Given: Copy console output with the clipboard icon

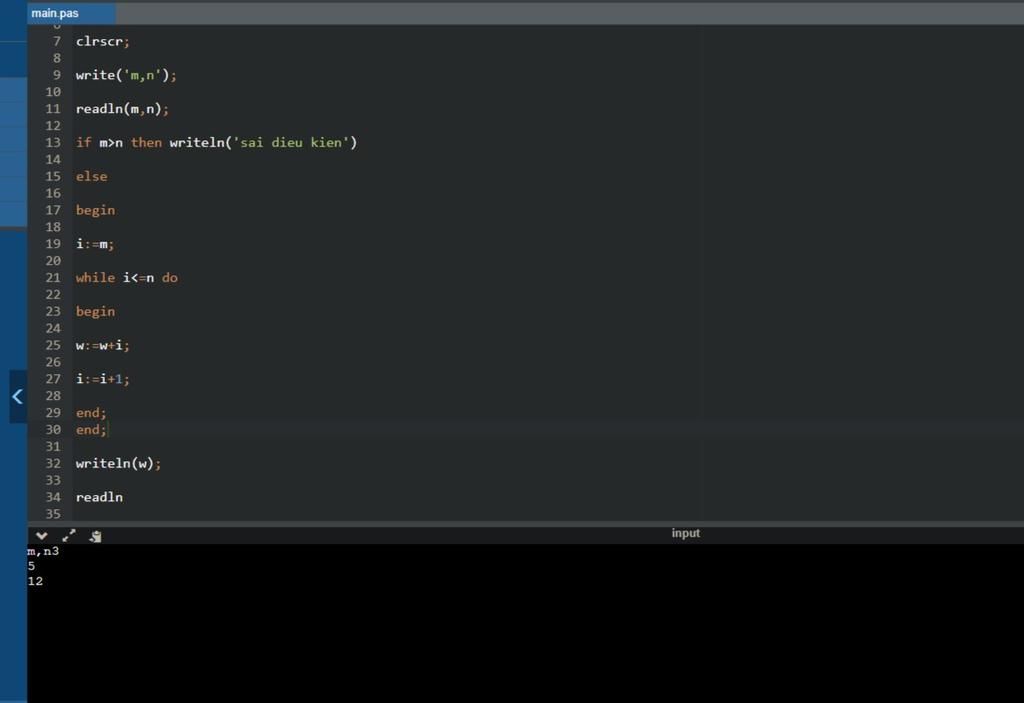Looking at the screenshot, I should [95, 536].
